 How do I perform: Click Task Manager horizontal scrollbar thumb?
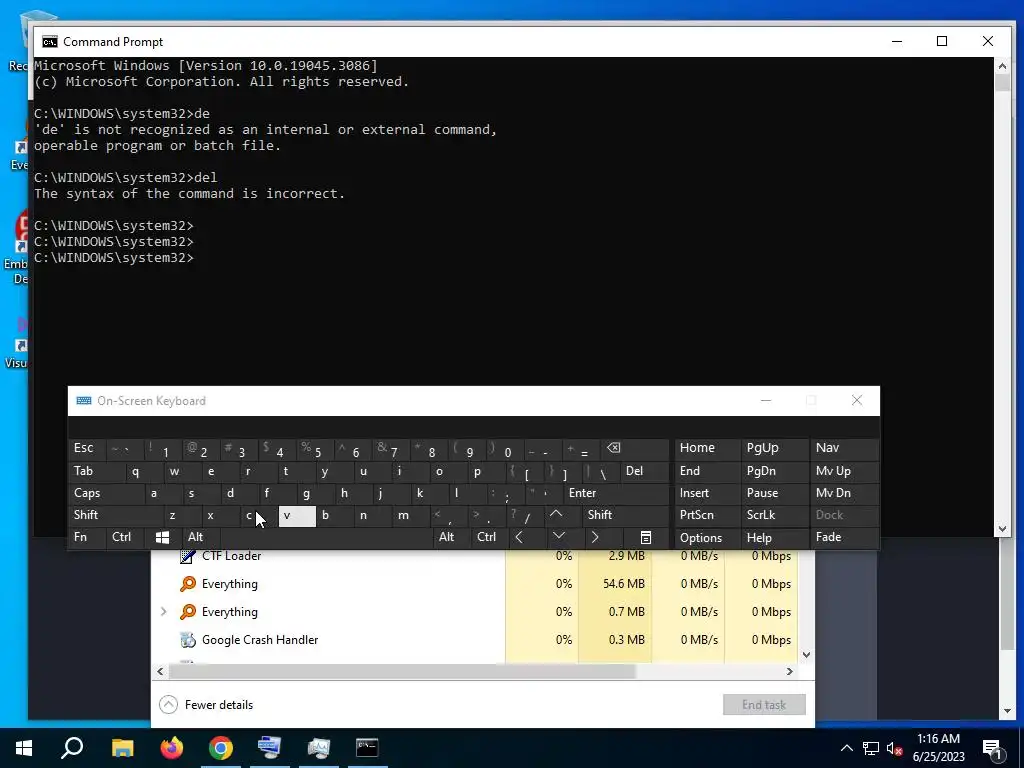coord(402,671)
